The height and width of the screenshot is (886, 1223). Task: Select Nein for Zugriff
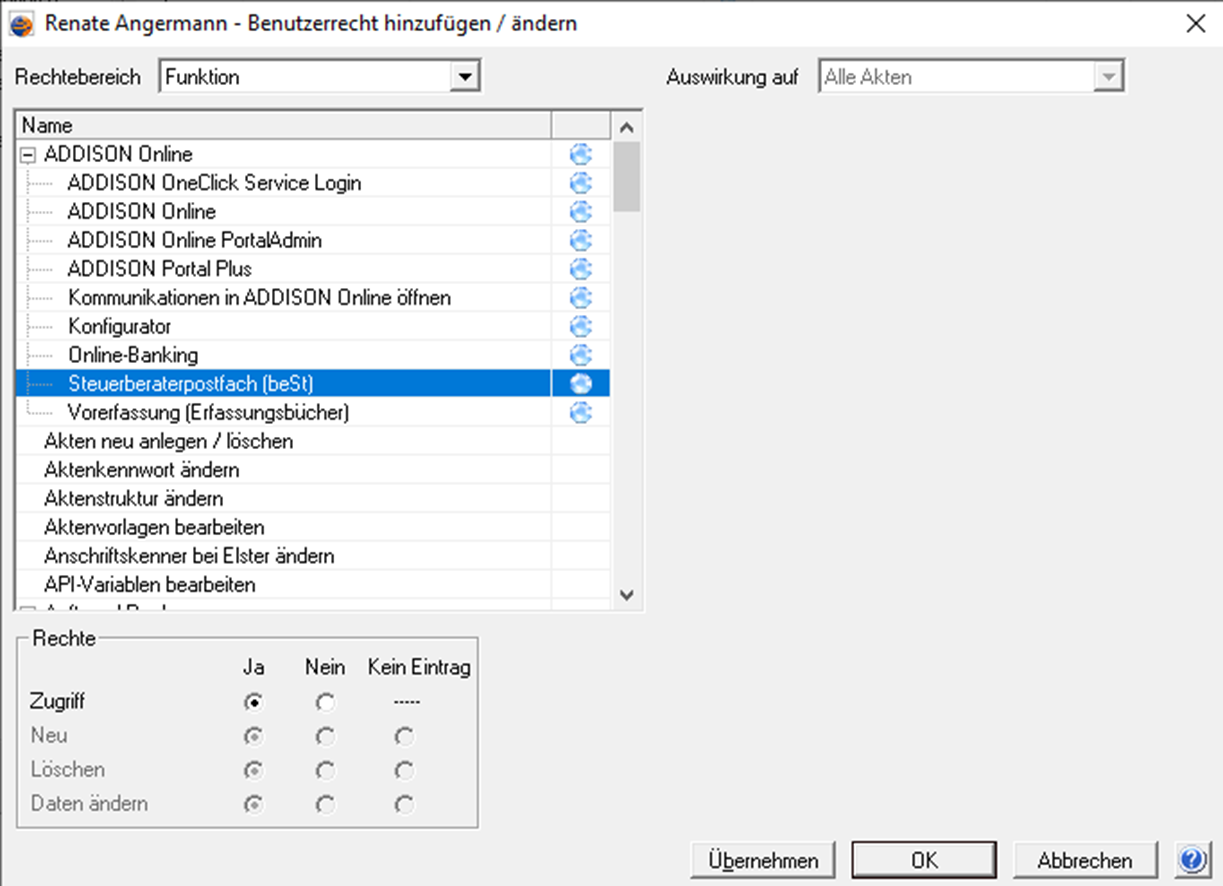[325, 702]
